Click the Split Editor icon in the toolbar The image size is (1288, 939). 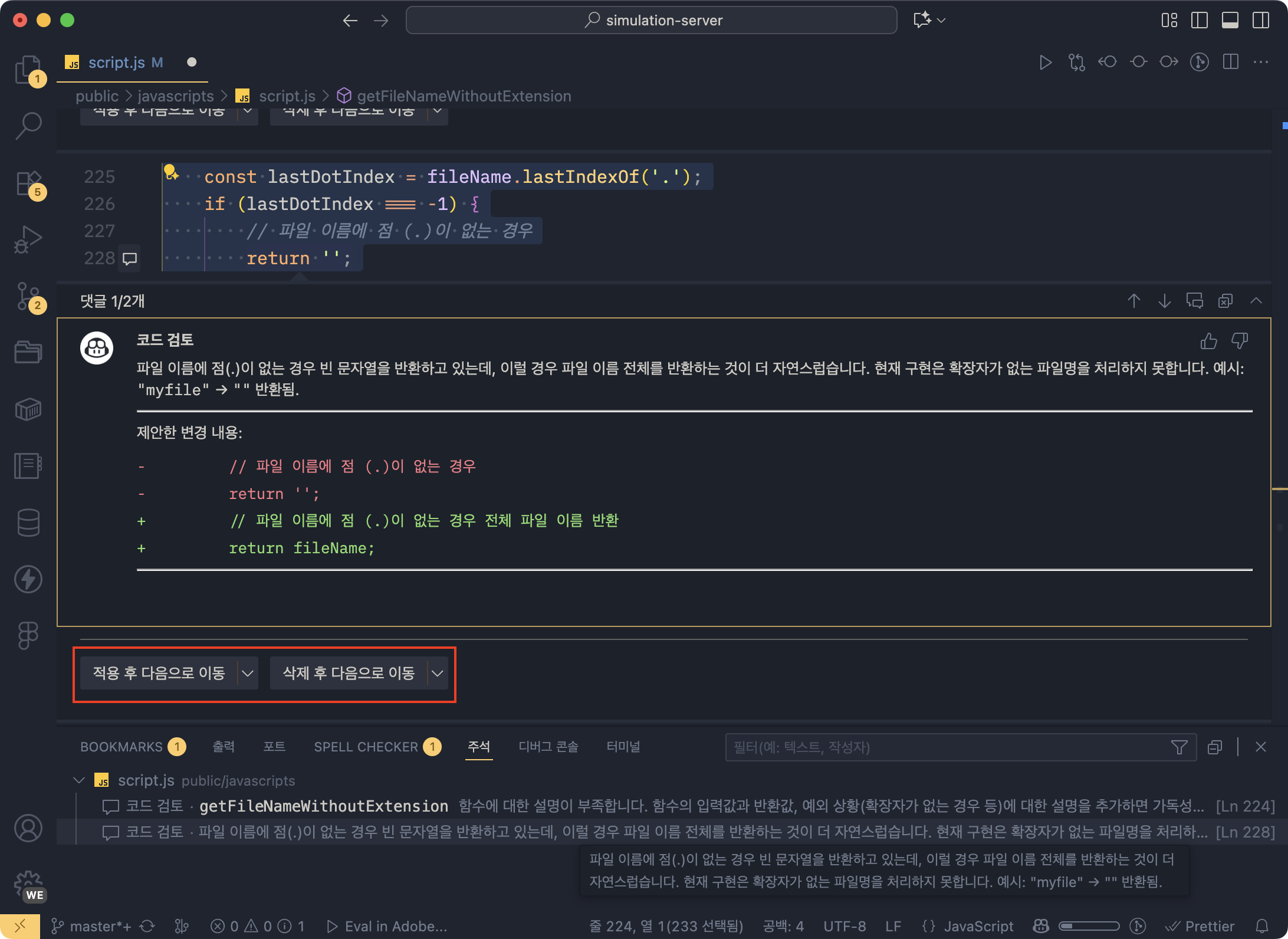pyautogui.click(x=1231, y=62)
